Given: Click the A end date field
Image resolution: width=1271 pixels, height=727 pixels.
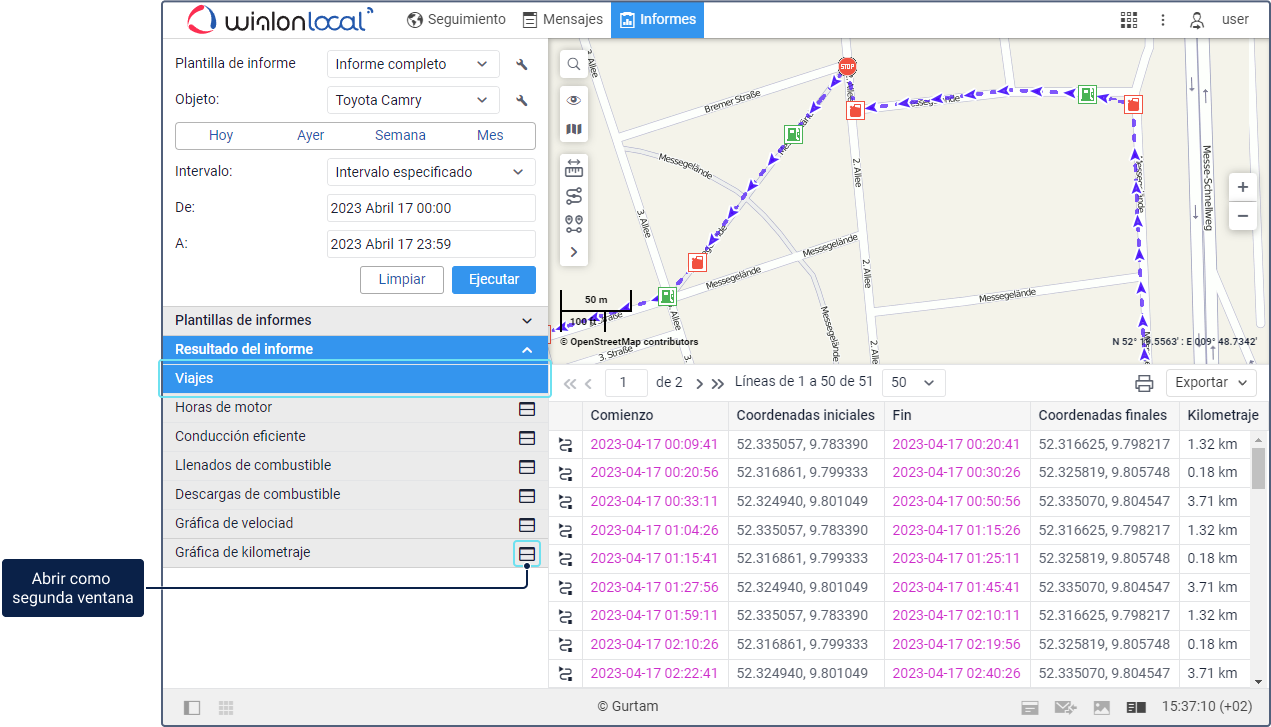Looking at the screenshot, I should [x=431, y=244].
